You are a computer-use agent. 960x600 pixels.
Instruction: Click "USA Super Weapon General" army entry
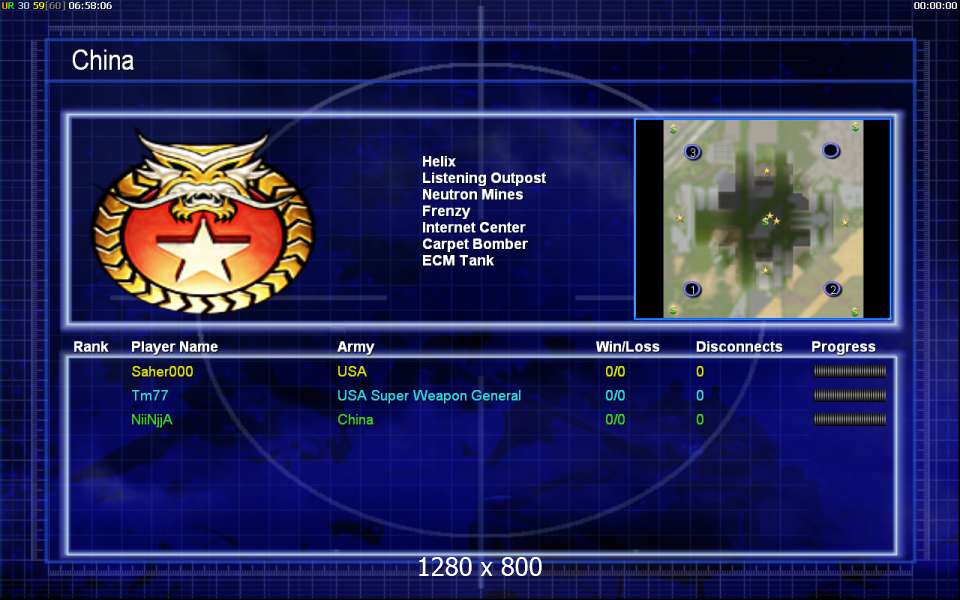pos(429,396)
